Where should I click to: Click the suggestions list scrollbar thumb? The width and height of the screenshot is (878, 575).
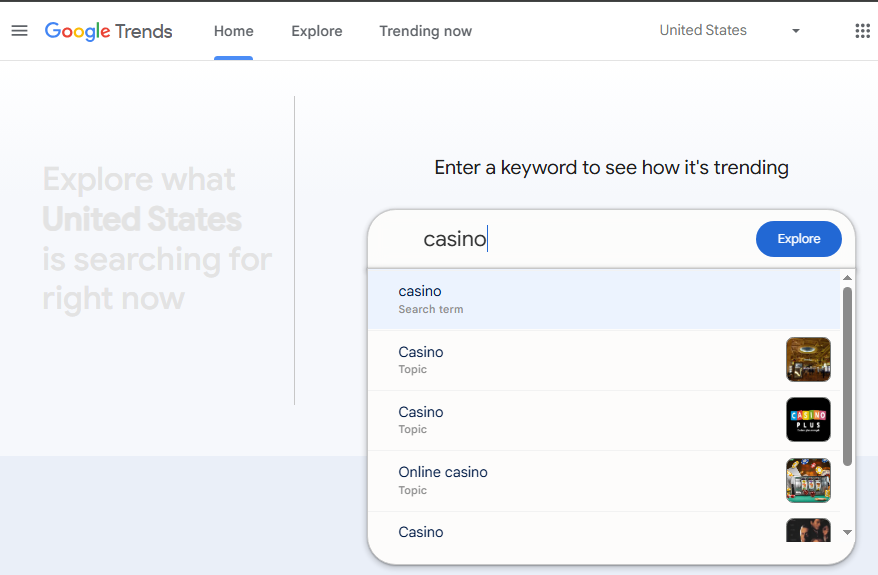(x=847, y=376)
